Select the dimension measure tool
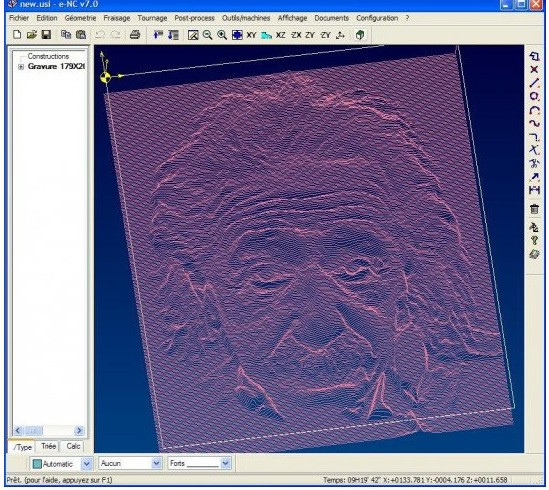 point(534,190)
